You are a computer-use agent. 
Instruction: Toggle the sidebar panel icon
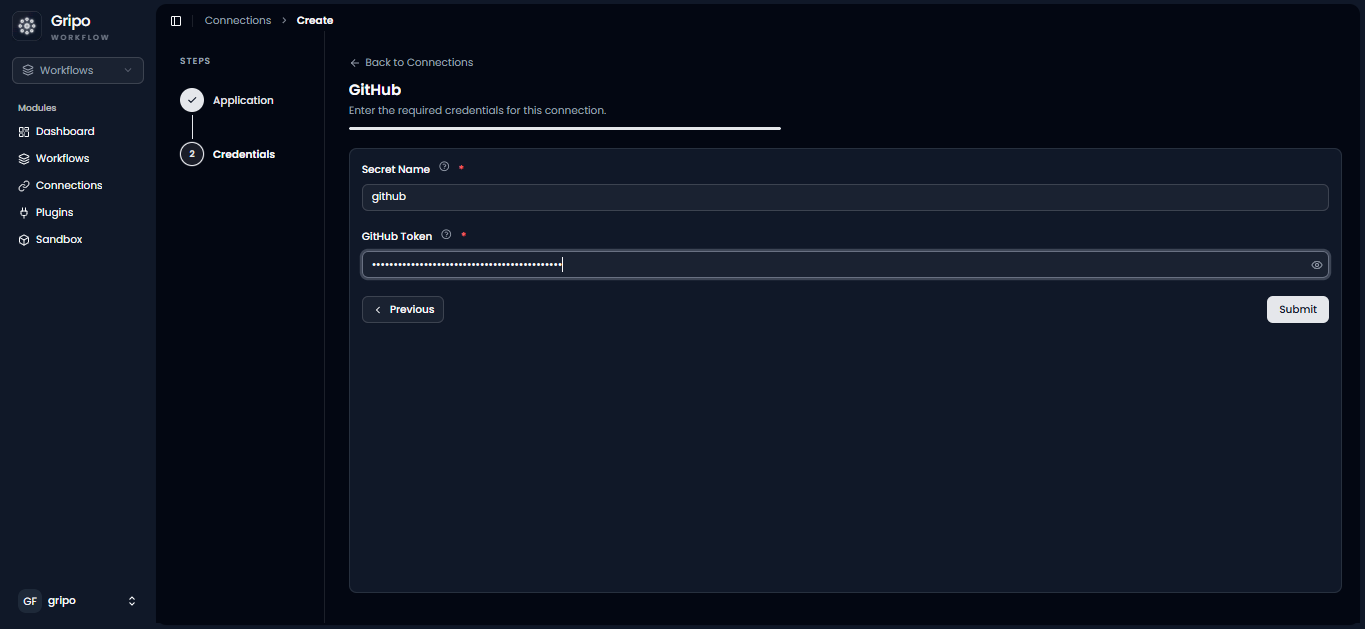click(176, 20)
